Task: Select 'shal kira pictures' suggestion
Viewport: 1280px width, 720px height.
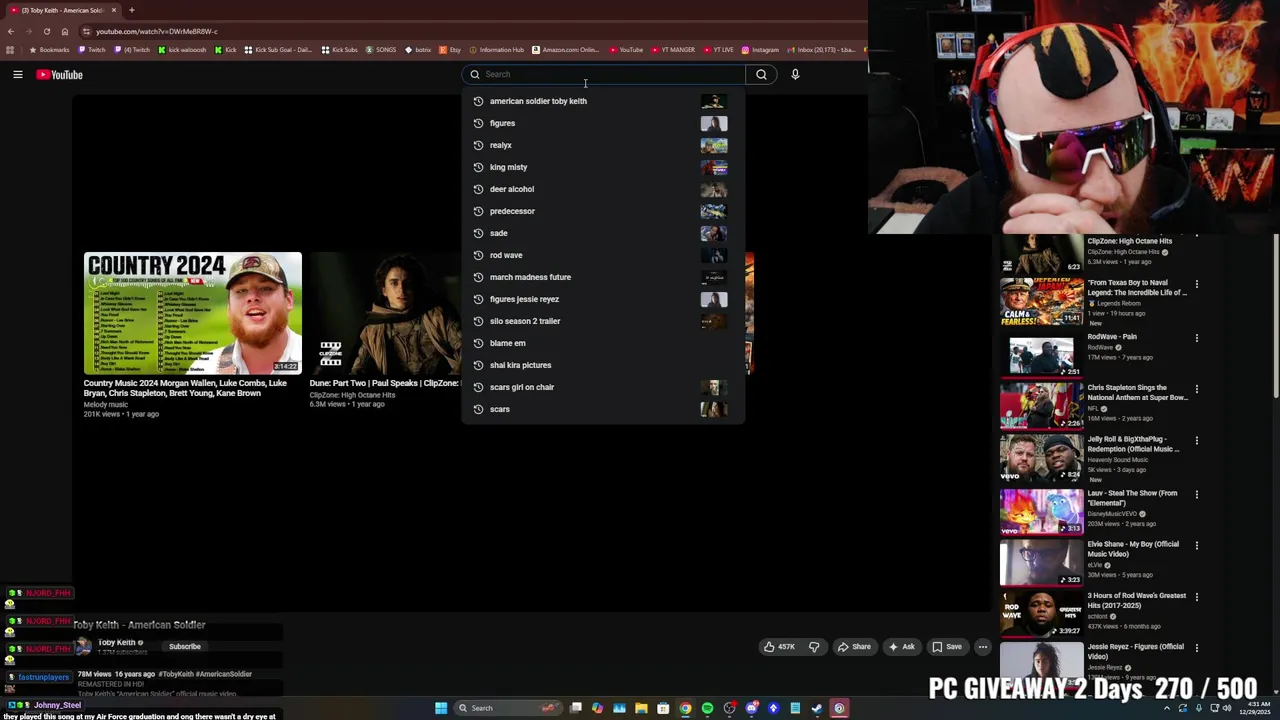Action: [x=603, y=365]
